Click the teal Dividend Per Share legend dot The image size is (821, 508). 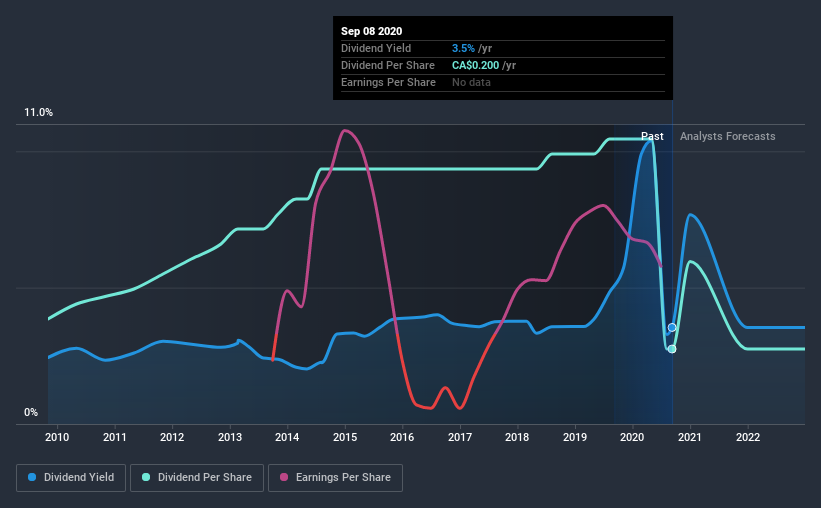coord(146,477)
